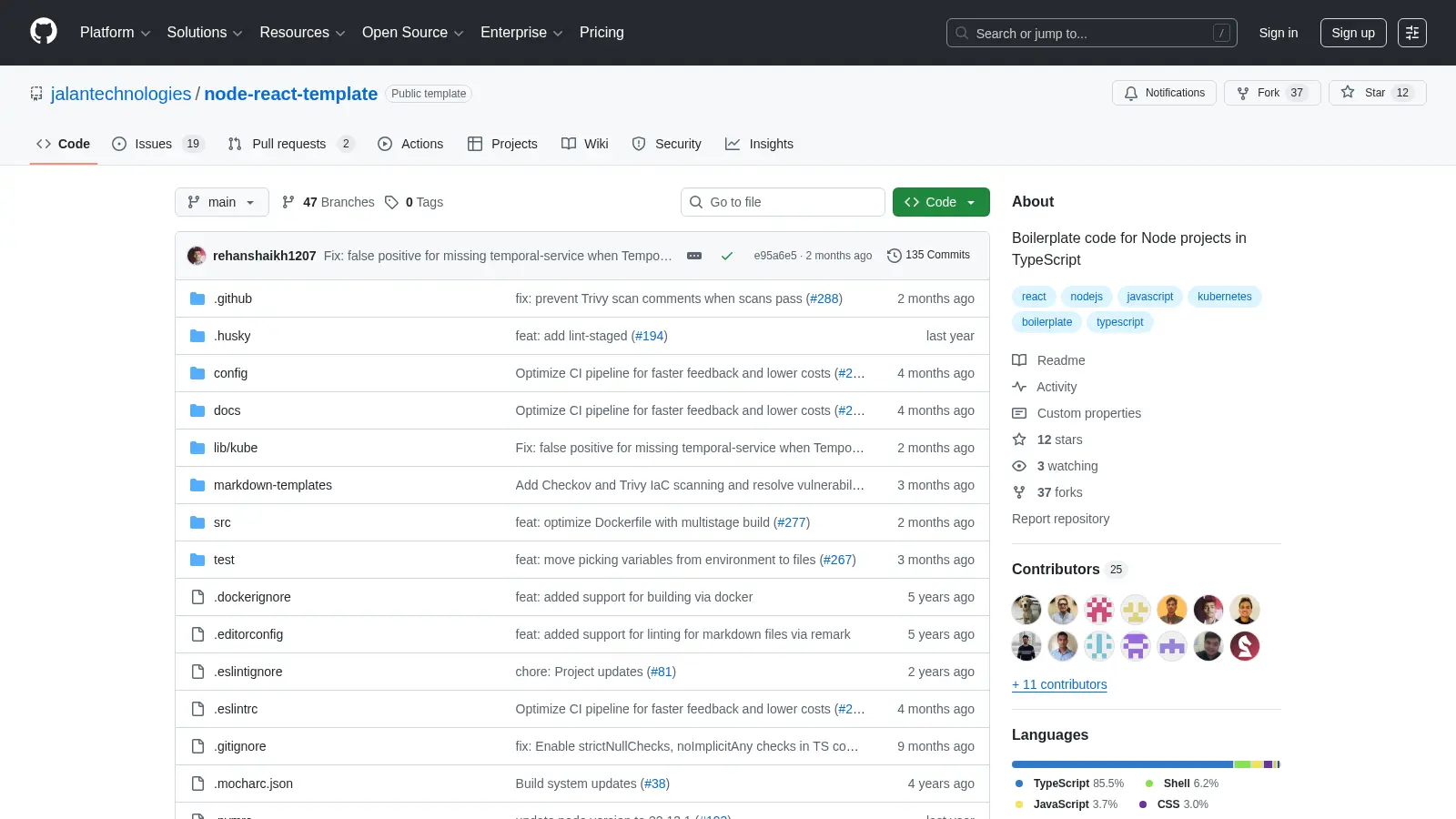Open the Insights tab
The width and height of the screenshot is (1456, 819).
click(759, 144)
